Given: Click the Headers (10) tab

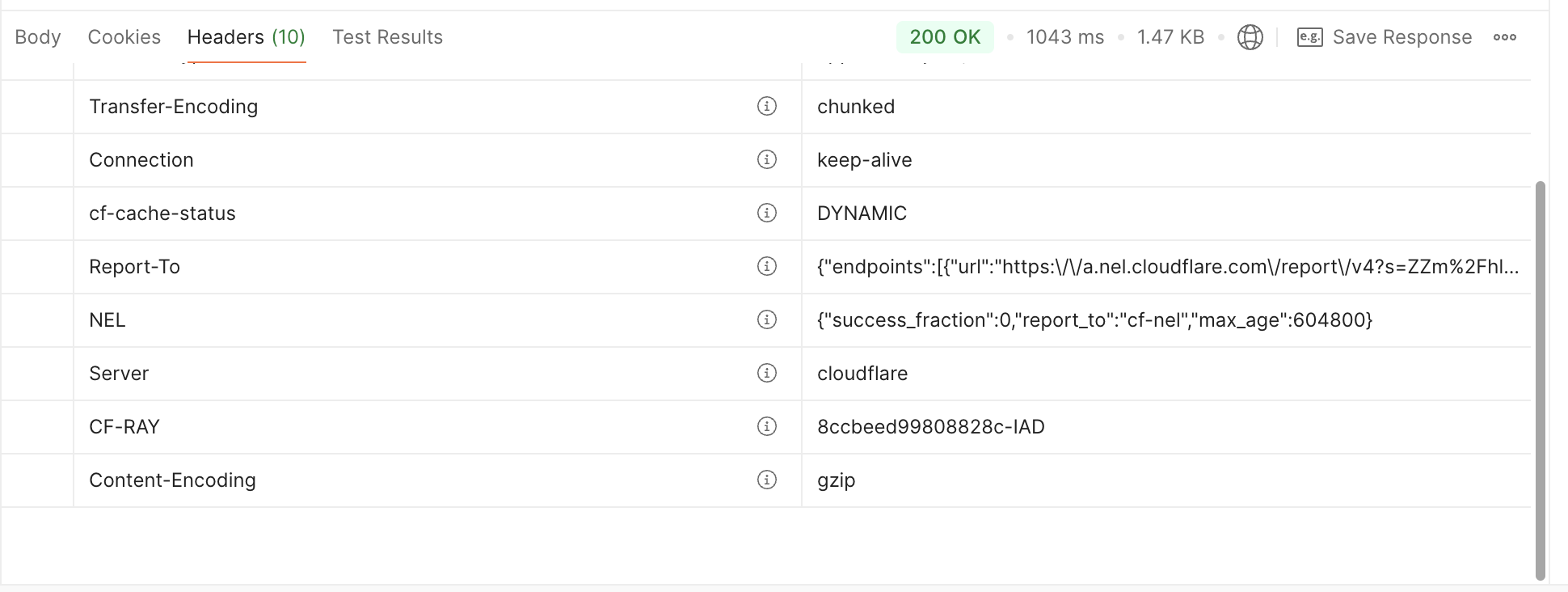Looking at the screenshot, I should point(246,37).
